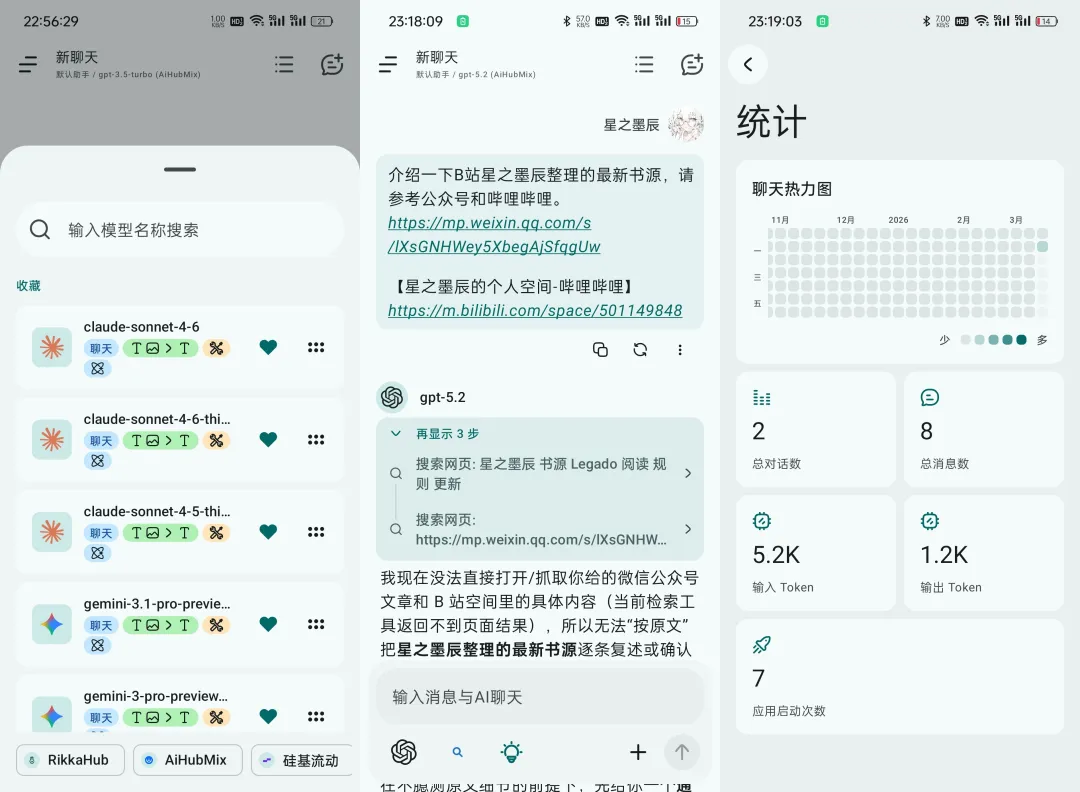Send message arrow button
Viewport: 1080px width, 792px height.
click(x=682, y=752)
